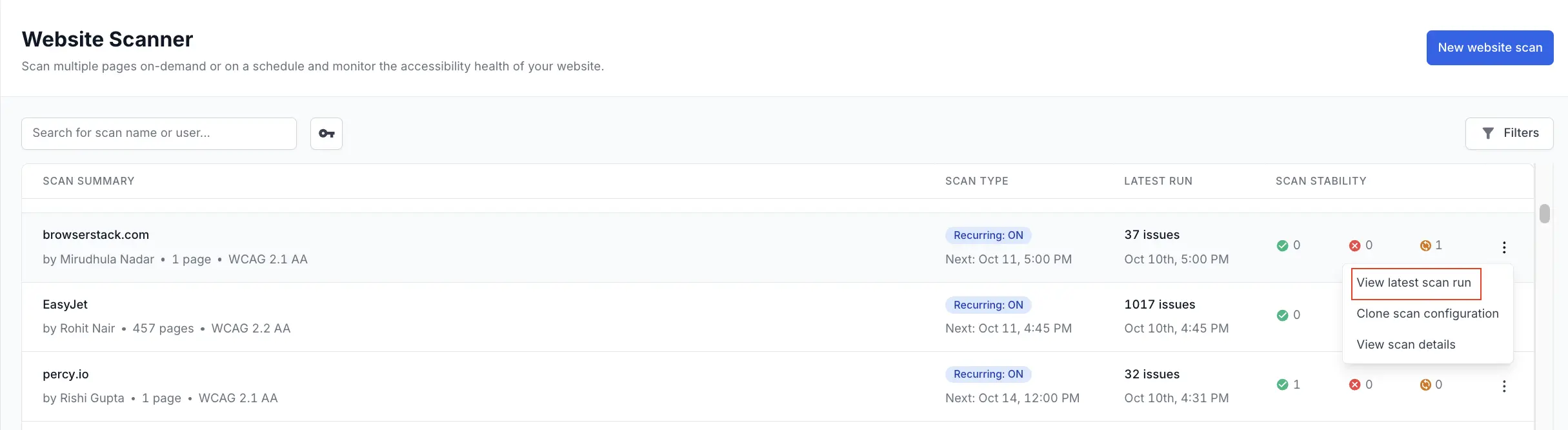Select View latest scan run

1414,283
